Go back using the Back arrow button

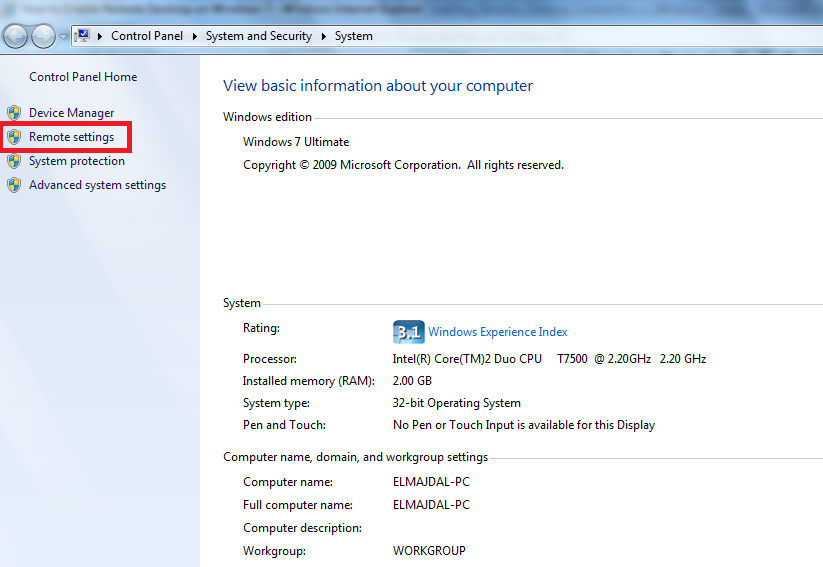tap(15, 37)
